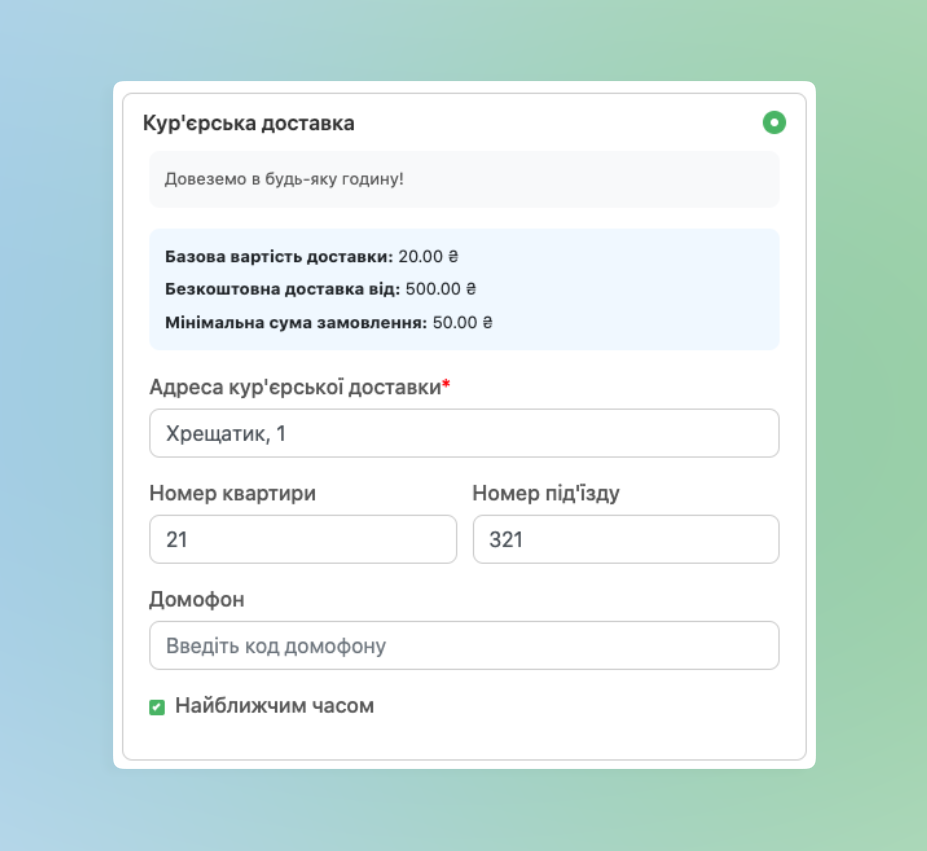The image size is (927, 851).
Task: Click the Мінімальна сума замовлення label
Action: 296,323
